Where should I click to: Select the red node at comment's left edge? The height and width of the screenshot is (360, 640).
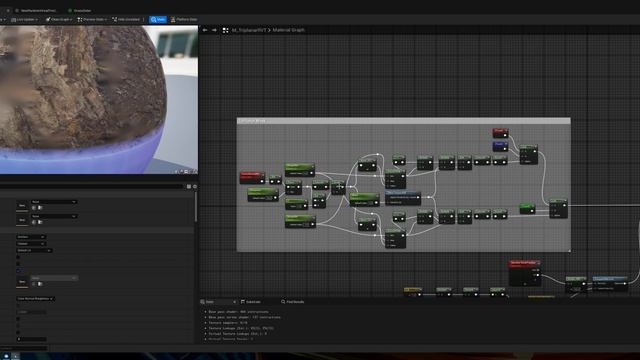click(x=252, y=177)
